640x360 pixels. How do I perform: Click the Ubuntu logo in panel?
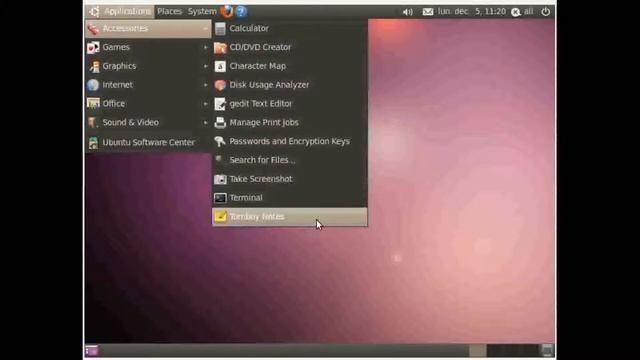point(94,11)
